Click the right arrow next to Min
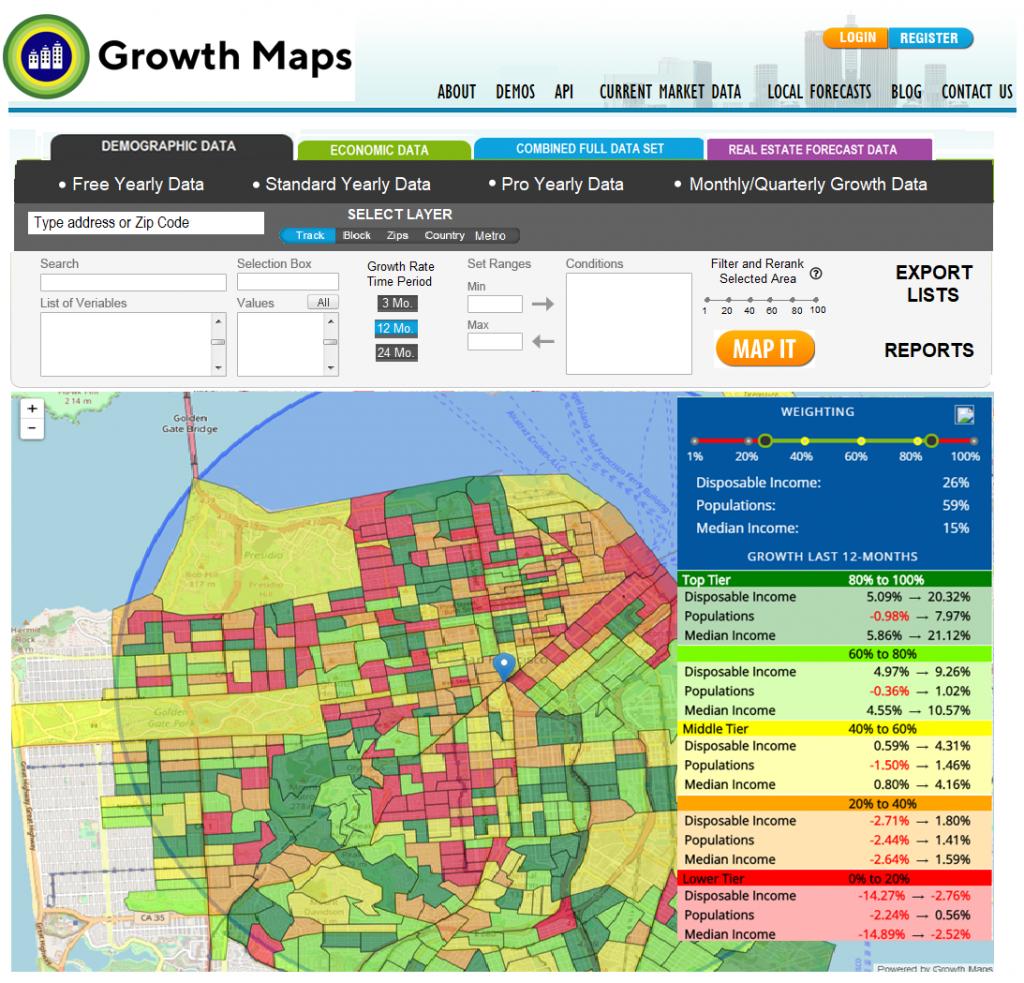Screen dimensions: 1024x983 point(543,304)
